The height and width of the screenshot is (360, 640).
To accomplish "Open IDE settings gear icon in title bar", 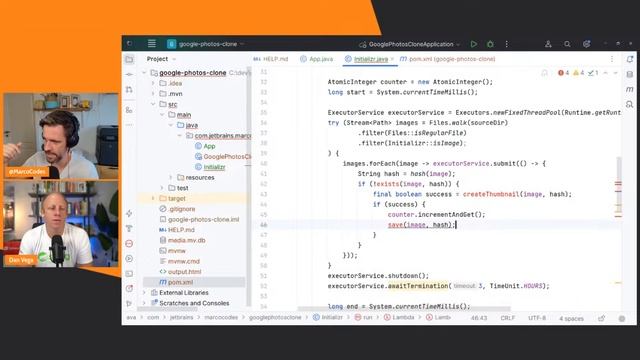I will [x=587, y=44].
